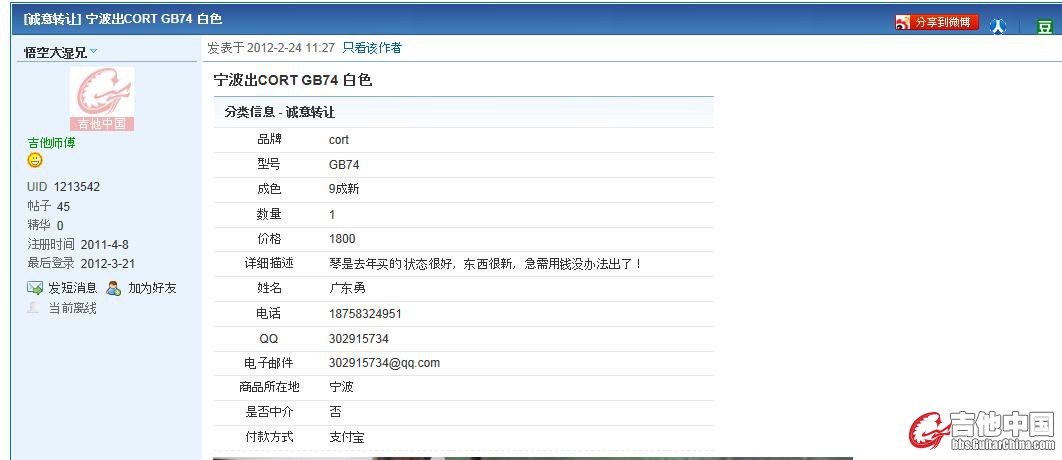Share post via Douban icon
The image size is (1062, 460).
[x=1044, y=26]
